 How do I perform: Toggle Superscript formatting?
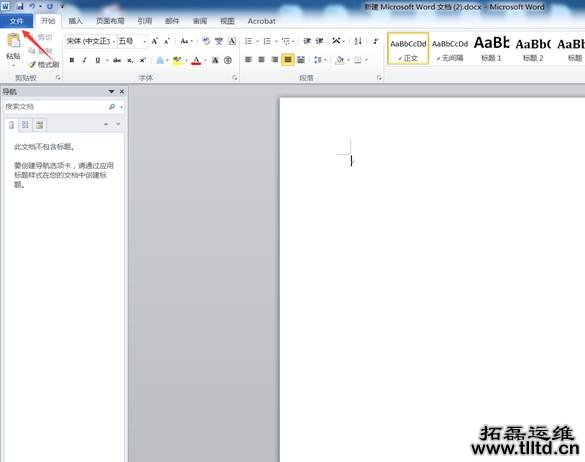click(143, 60)
